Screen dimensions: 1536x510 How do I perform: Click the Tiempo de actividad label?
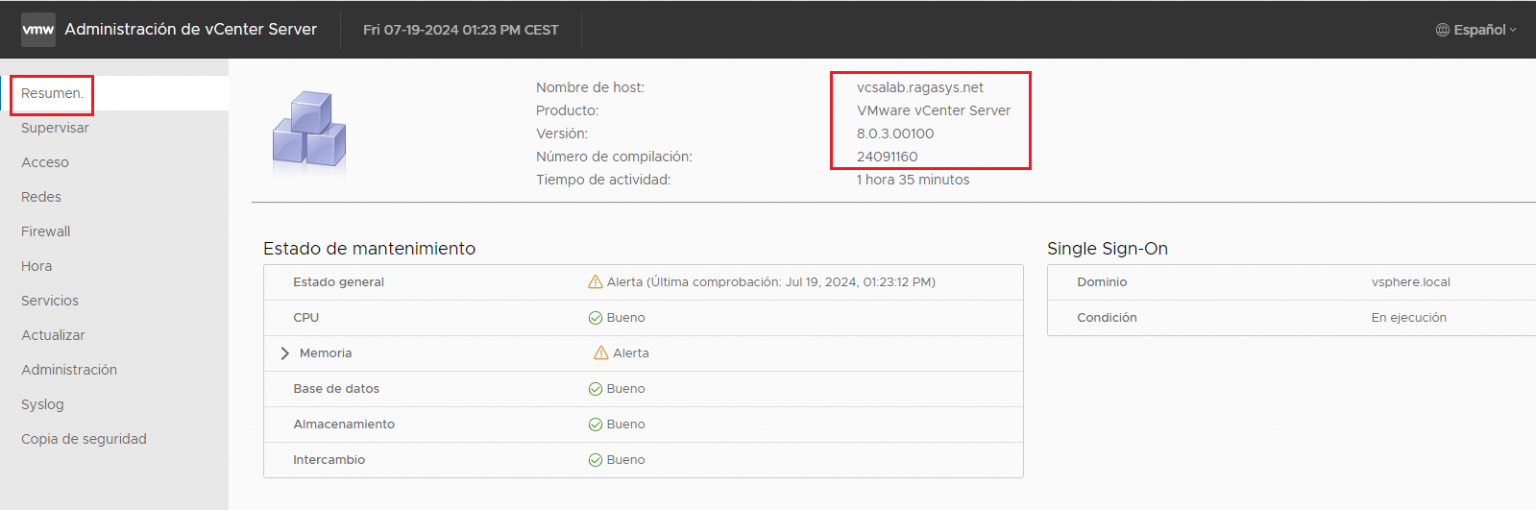[603, 180]
